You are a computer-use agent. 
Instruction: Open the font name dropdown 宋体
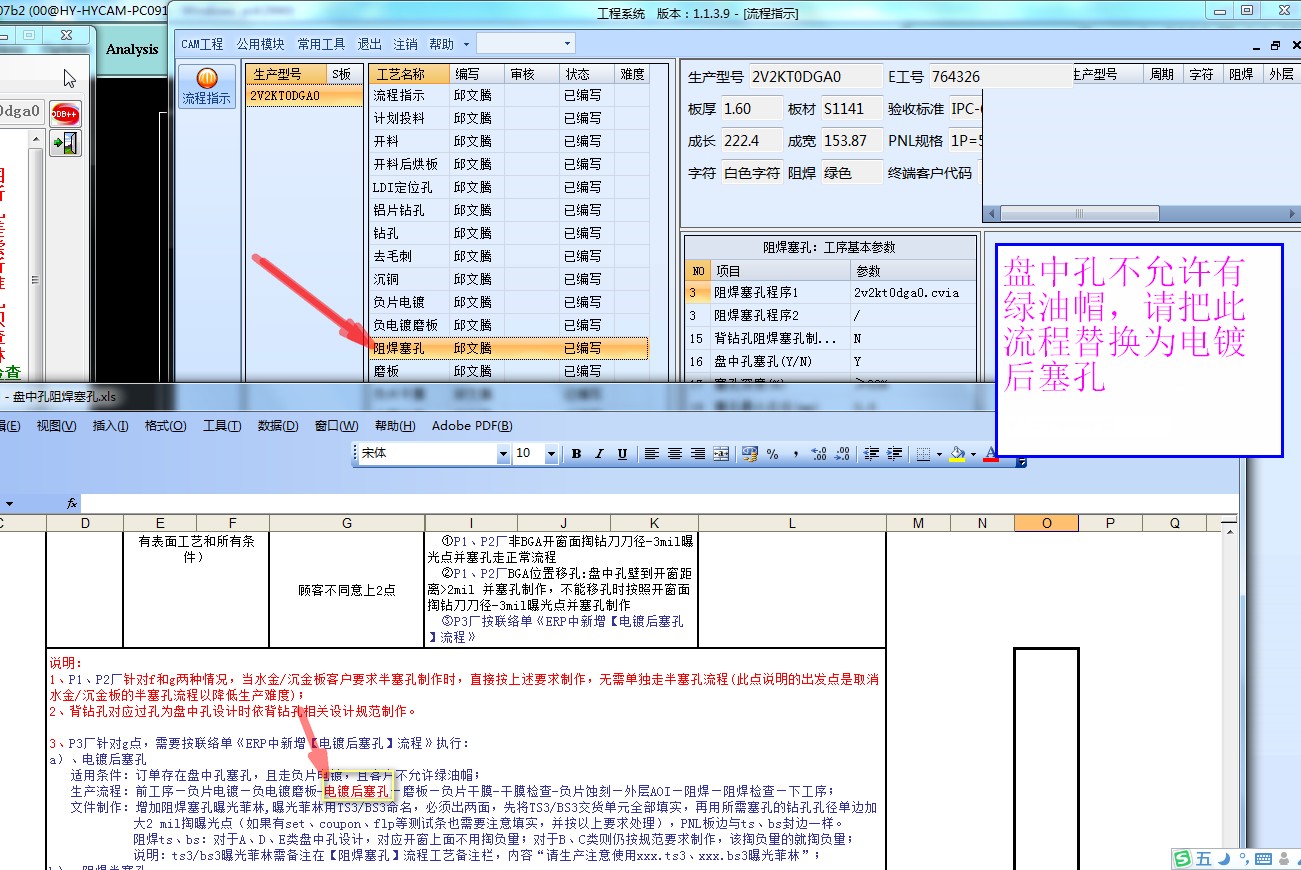pyautogui.click(x=503, y=454)
